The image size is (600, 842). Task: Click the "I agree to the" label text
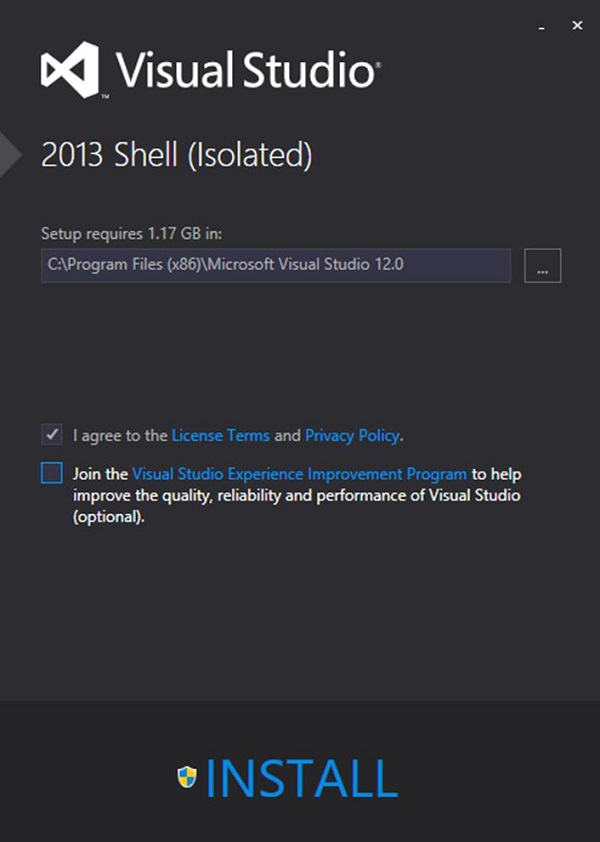[x=120, y=436]
